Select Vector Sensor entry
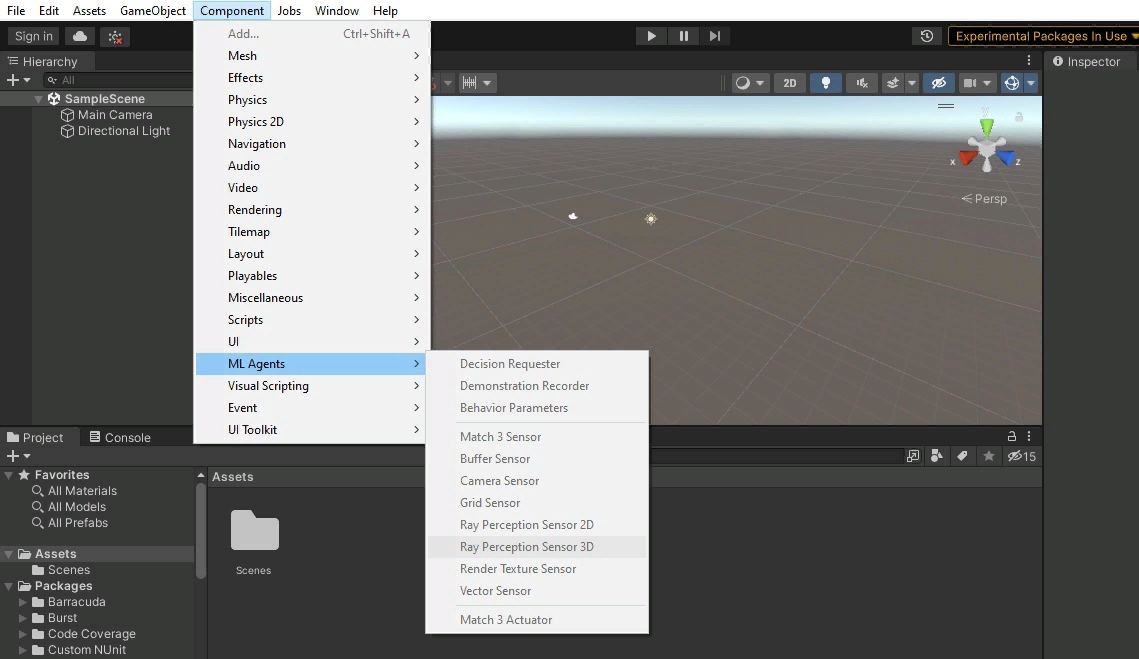Image resolution: width=1139 pixels, height=659 pixels. (x=538, y=591)
